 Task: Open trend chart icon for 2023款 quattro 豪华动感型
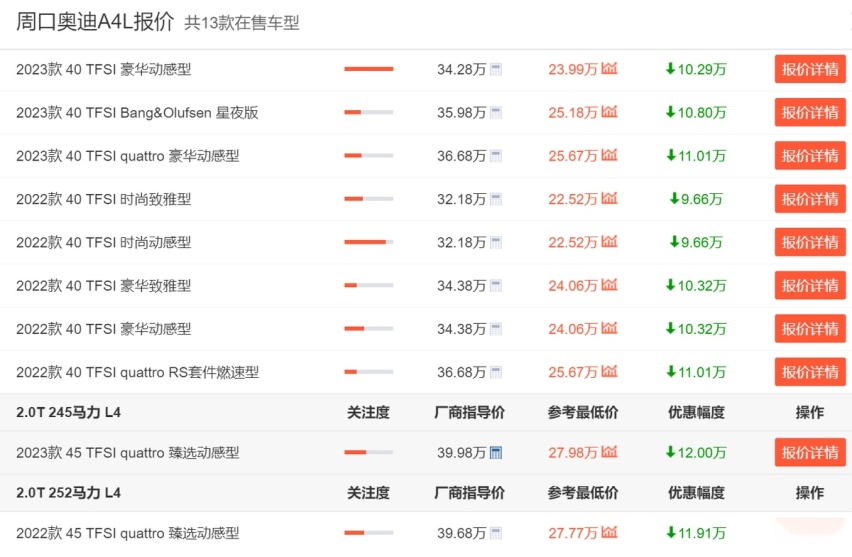click(609, 155)
